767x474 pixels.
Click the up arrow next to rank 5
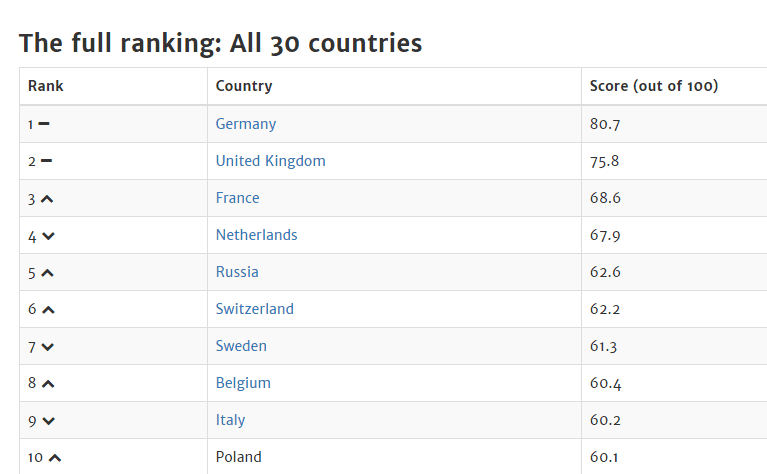tap(47, 273)
